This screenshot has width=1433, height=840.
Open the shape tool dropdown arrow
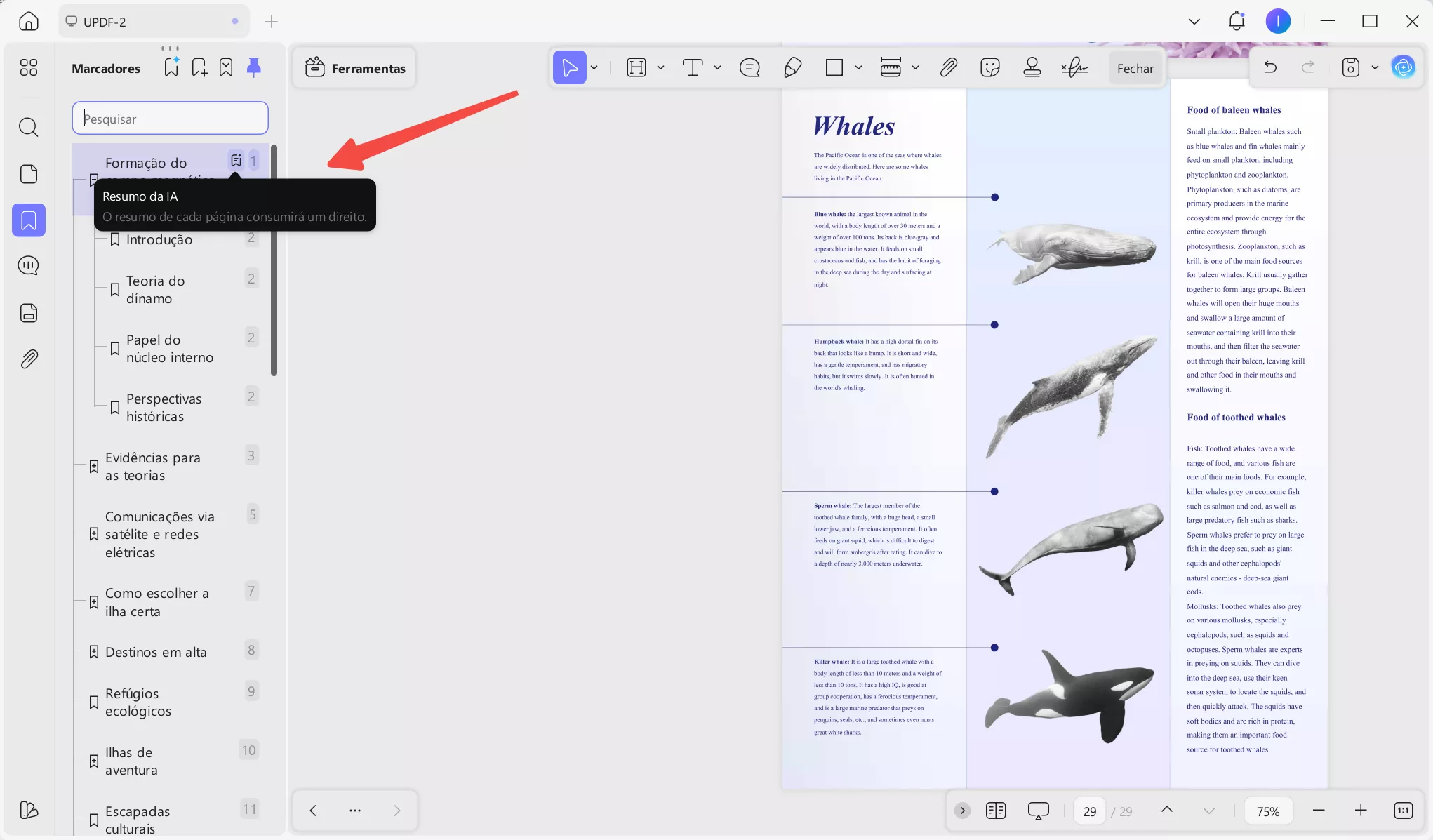pos(858,67)
